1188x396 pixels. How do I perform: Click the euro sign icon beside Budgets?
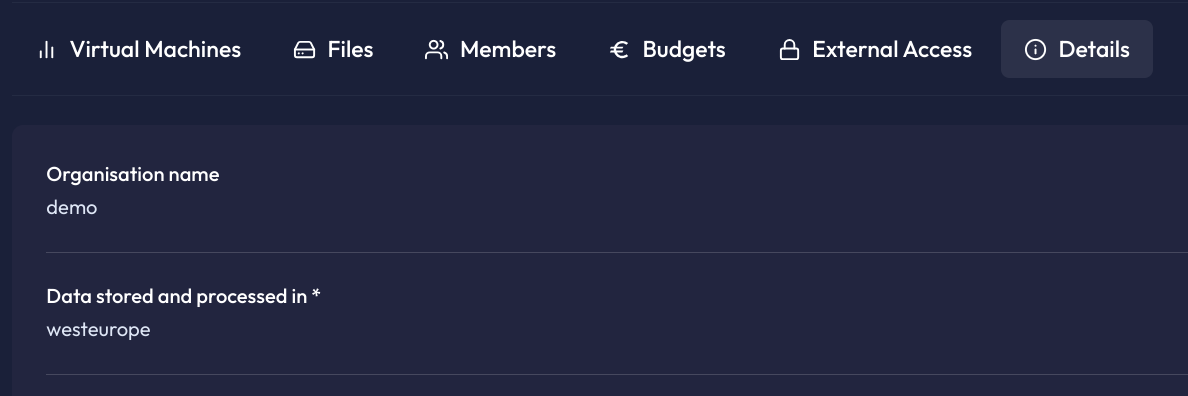pos(619,50)
